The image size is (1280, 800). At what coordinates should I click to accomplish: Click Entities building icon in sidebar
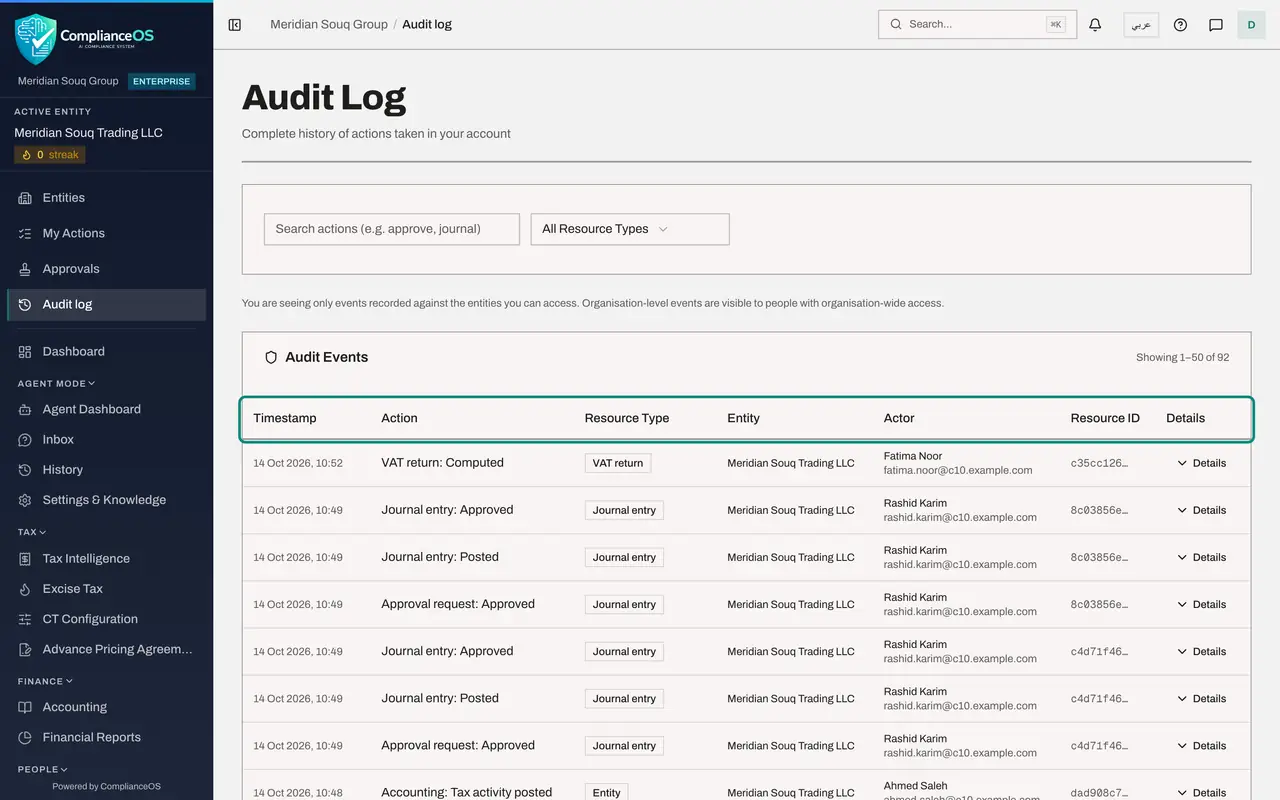click(25, 198)
